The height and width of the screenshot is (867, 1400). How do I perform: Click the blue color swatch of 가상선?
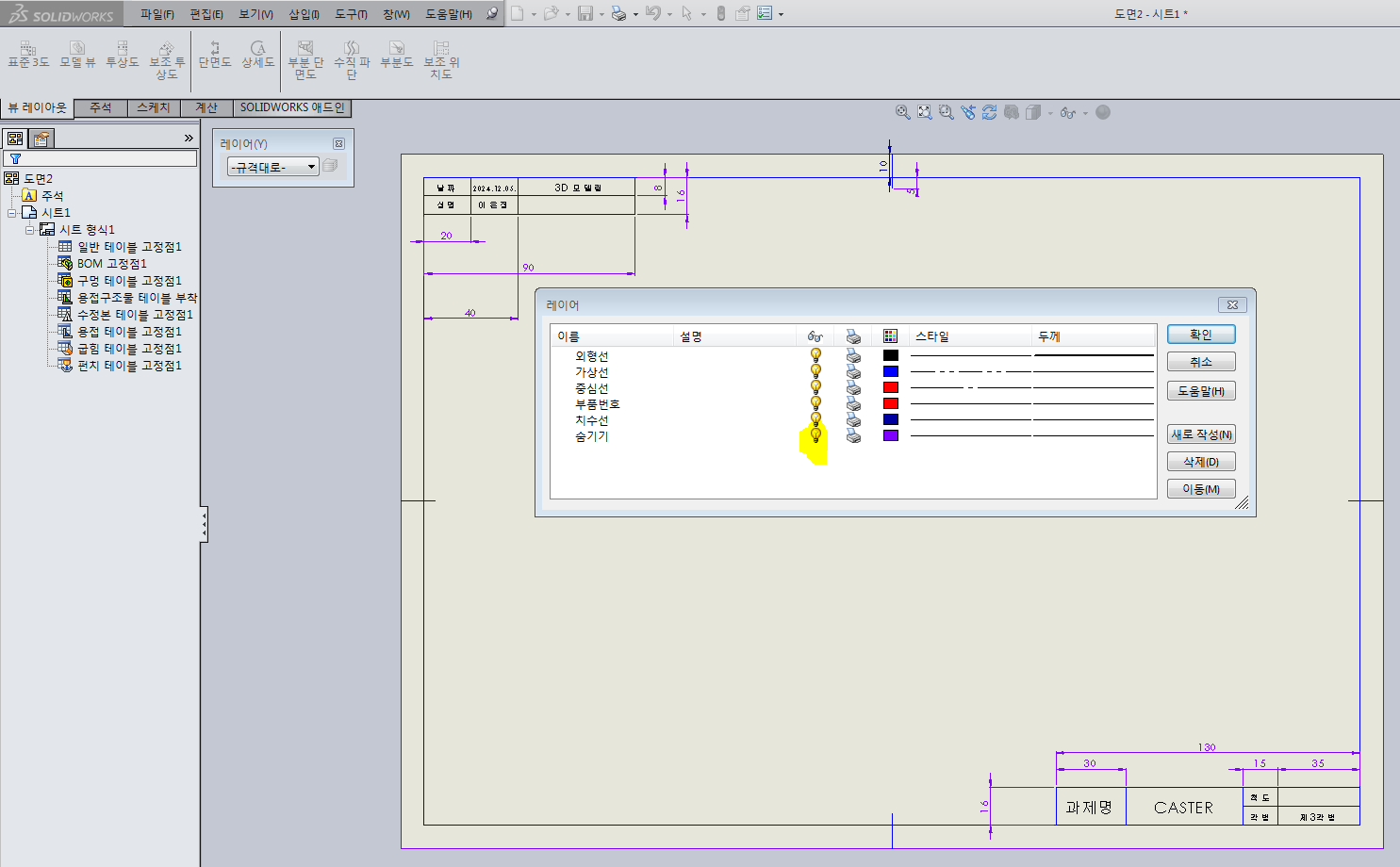coord(891,371)
